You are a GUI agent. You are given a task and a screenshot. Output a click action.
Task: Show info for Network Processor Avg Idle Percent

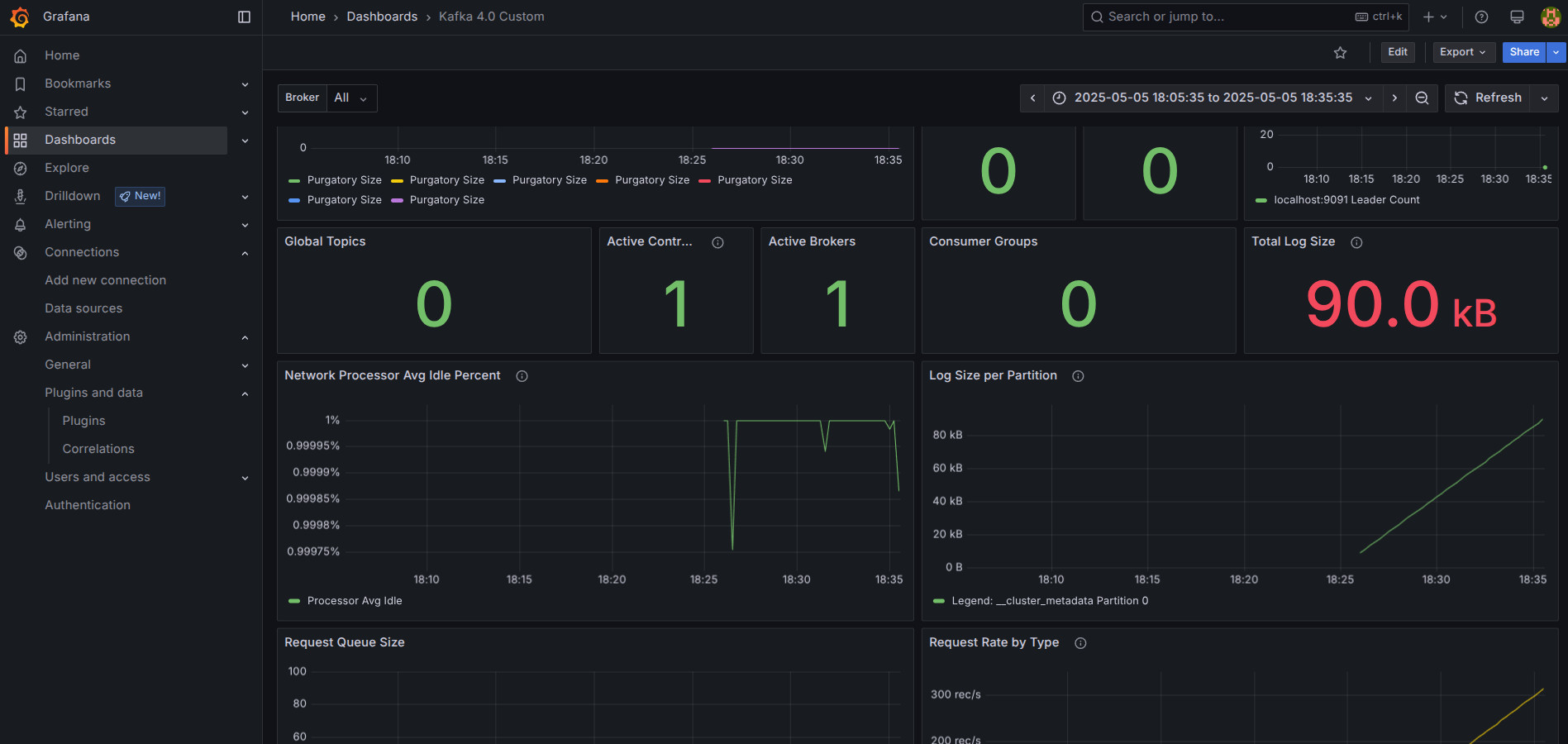click(x=522, y=376)
